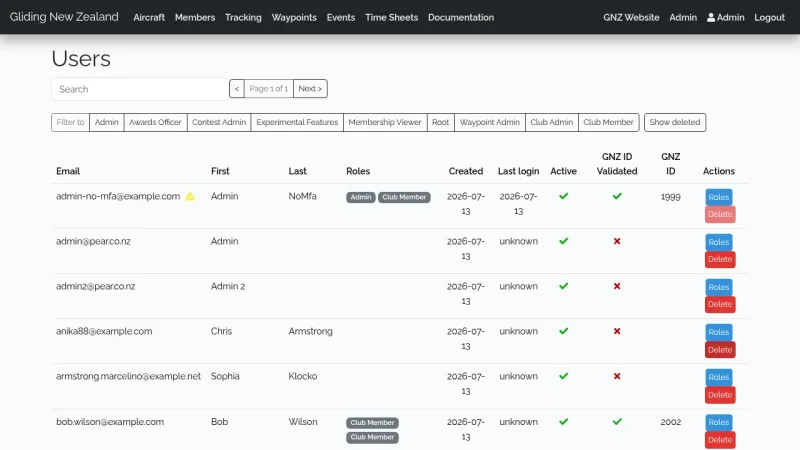The image size is (800, 450).
Task: Click the Created column header
Action: [466, 171]
